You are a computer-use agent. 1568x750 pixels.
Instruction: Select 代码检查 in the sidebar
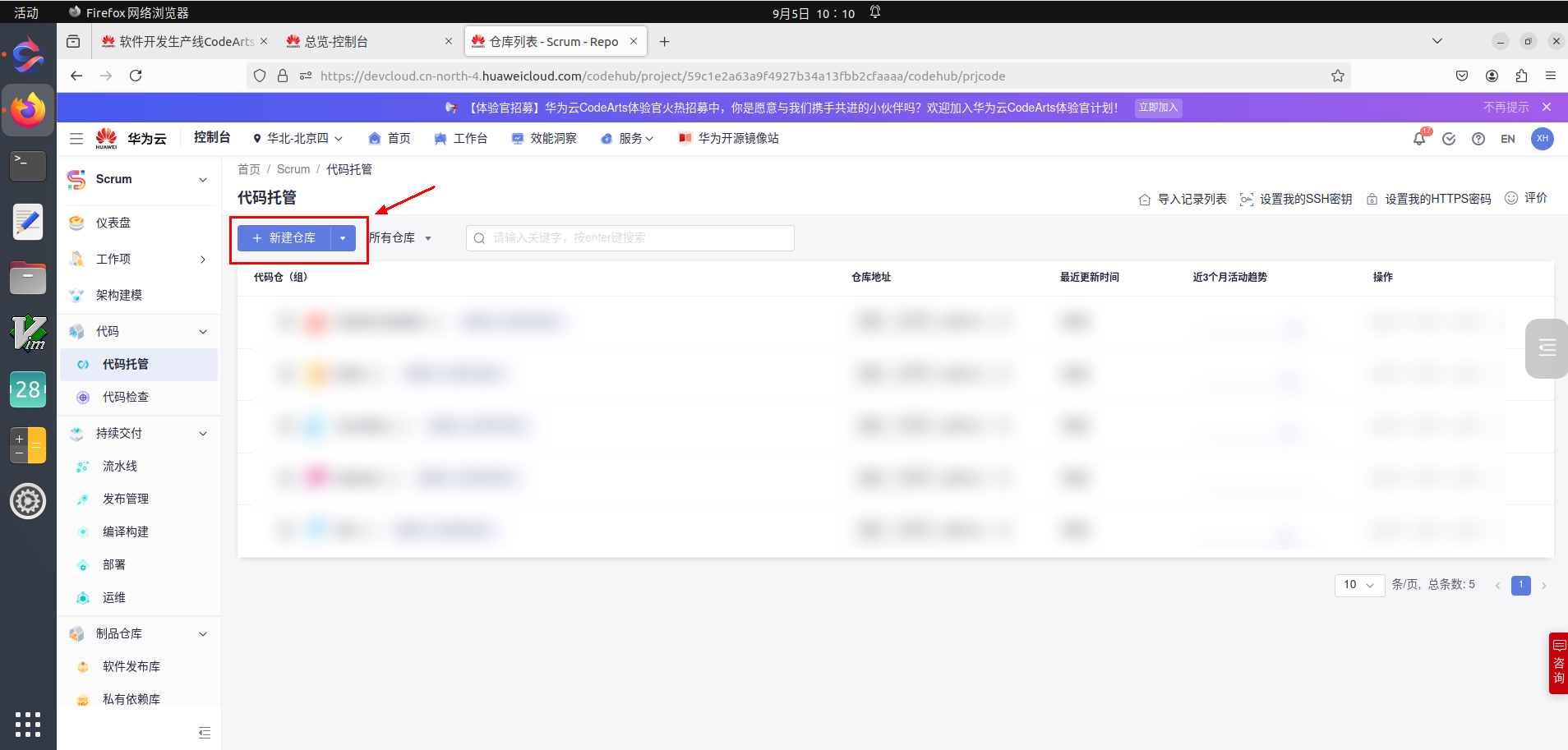[x=126, y=397]
